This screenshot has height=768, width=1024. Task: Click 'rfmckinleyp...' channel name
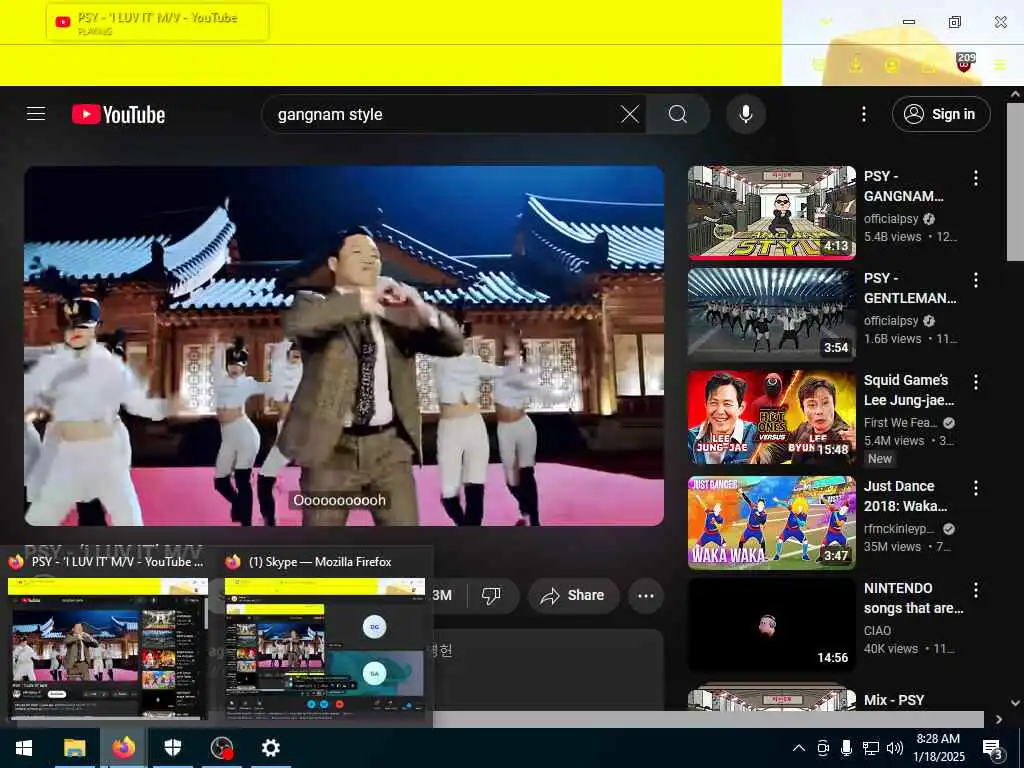tap(899, 528)
